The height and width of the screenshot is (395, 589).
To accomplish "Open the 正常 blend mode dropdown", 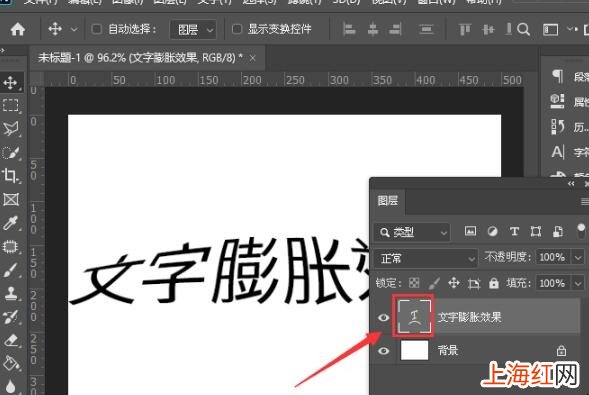I will tap(426, 258).
